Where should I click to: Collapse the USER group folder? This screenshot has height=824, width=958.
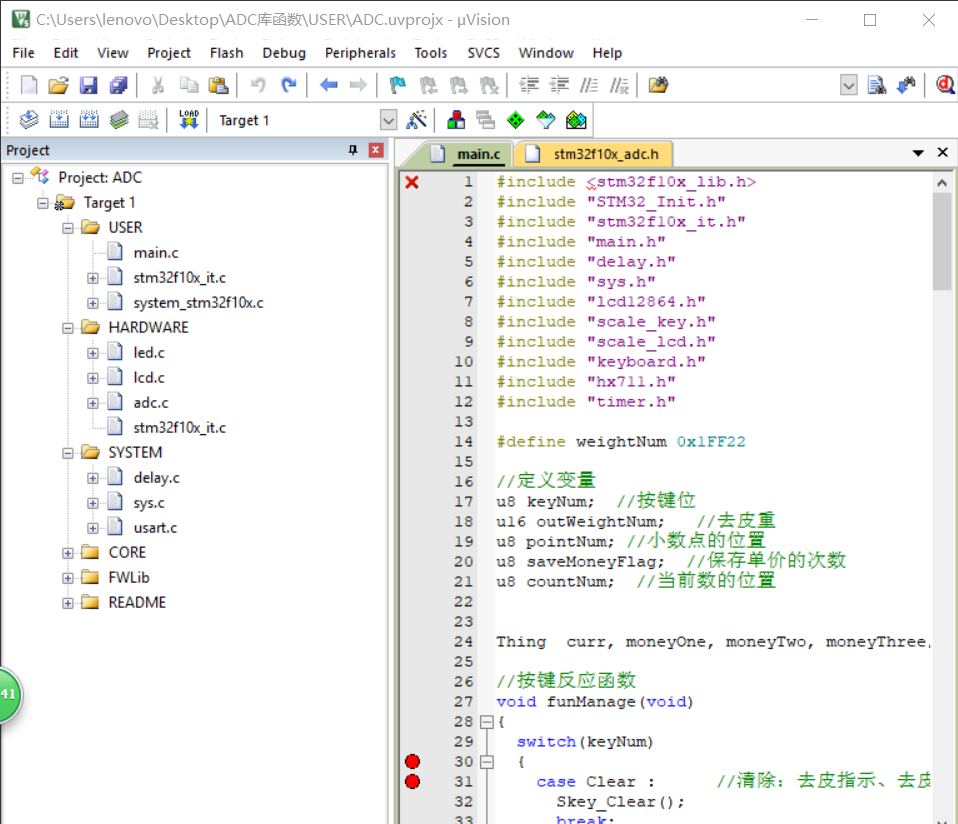click(67, 228)
